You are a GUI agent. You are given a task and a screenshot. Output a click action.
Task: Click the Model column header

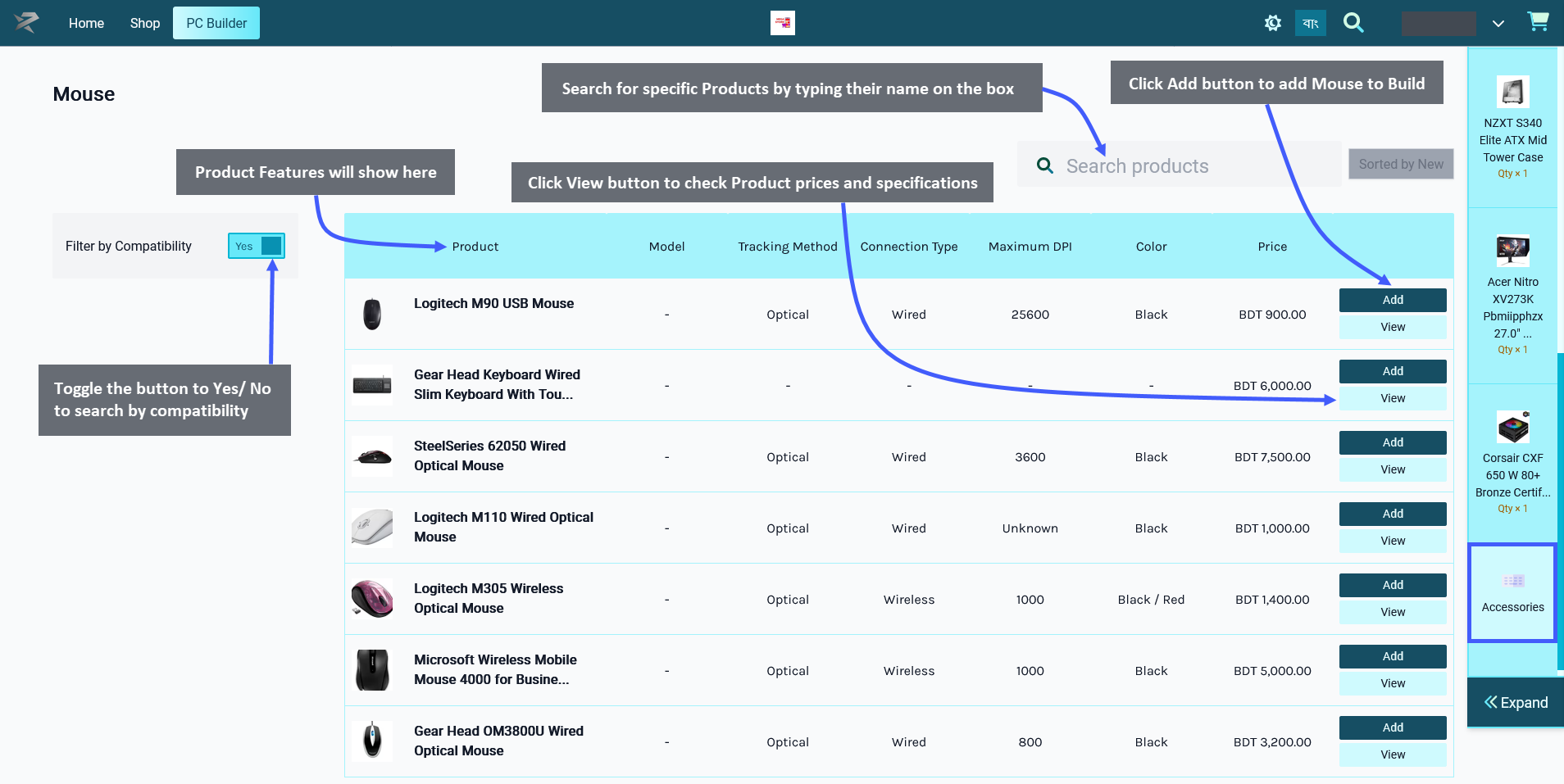click(x=666, y=247)
